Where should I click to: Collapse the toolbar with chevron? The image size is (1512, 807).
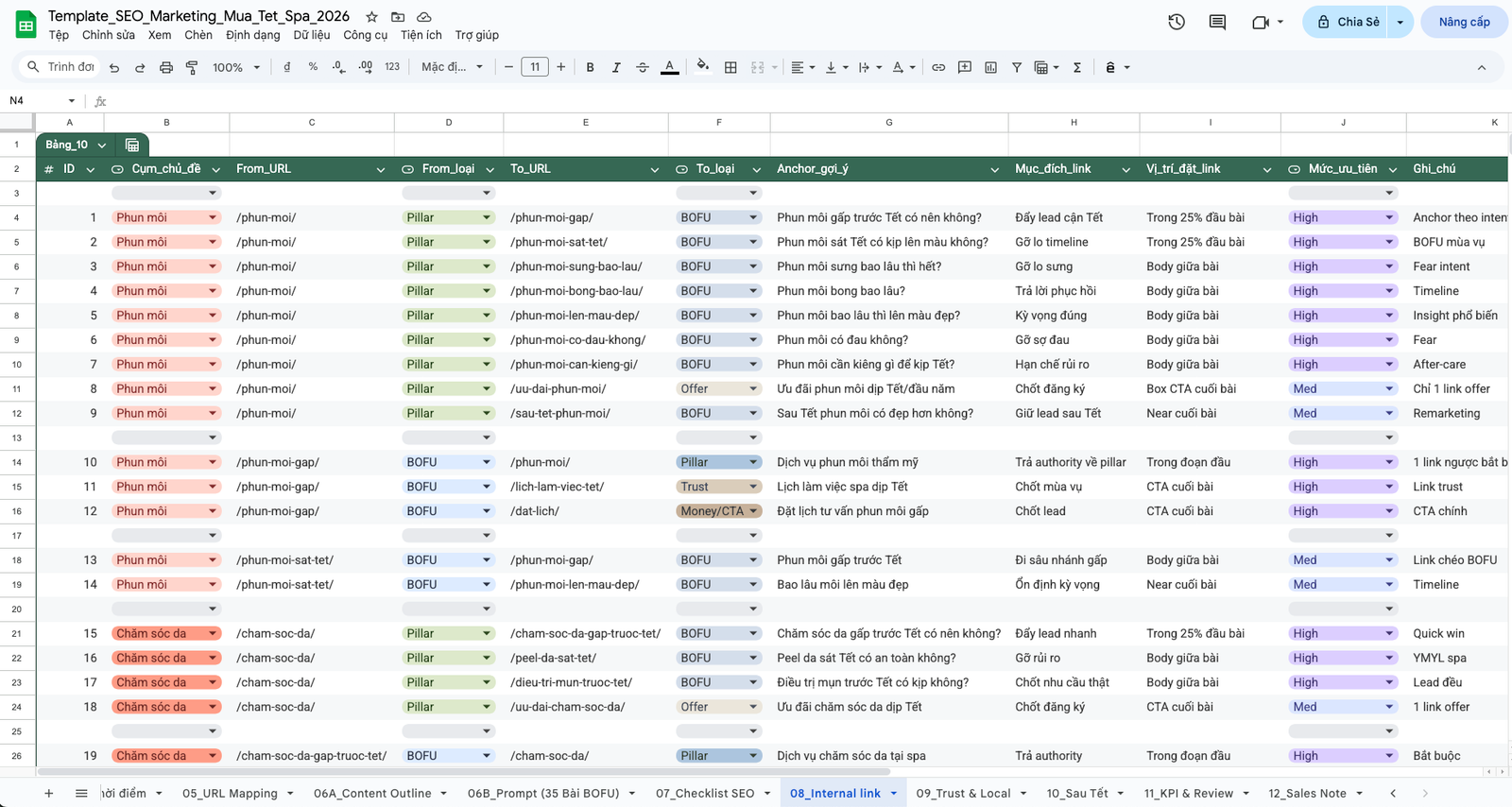point(1482,67)
